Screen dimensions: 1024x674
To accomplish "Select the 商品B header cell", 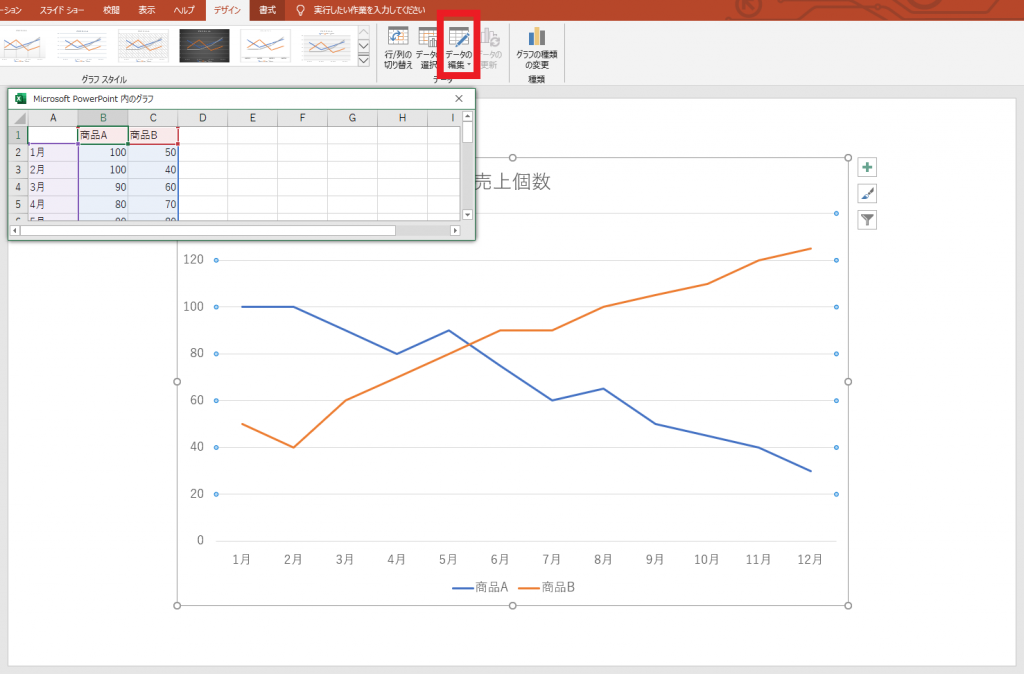I will tap(153, 135).
